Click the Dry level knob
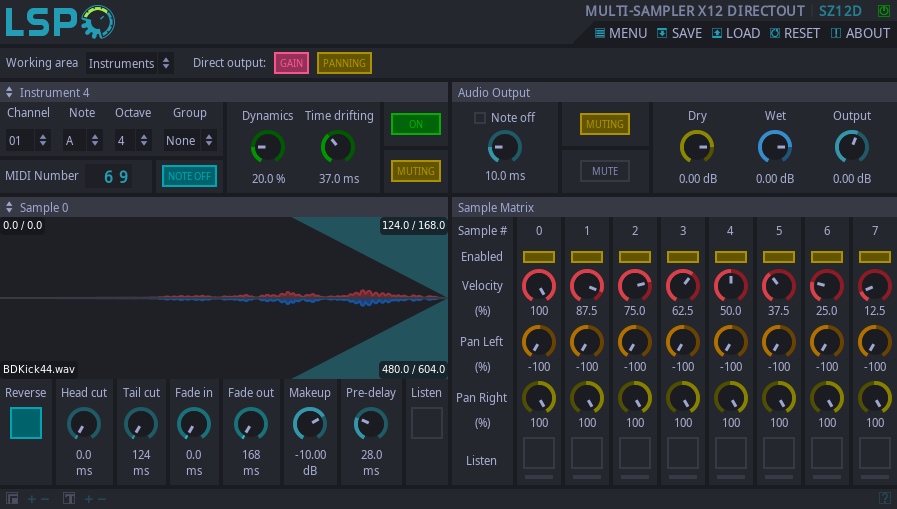 (697, 147)
